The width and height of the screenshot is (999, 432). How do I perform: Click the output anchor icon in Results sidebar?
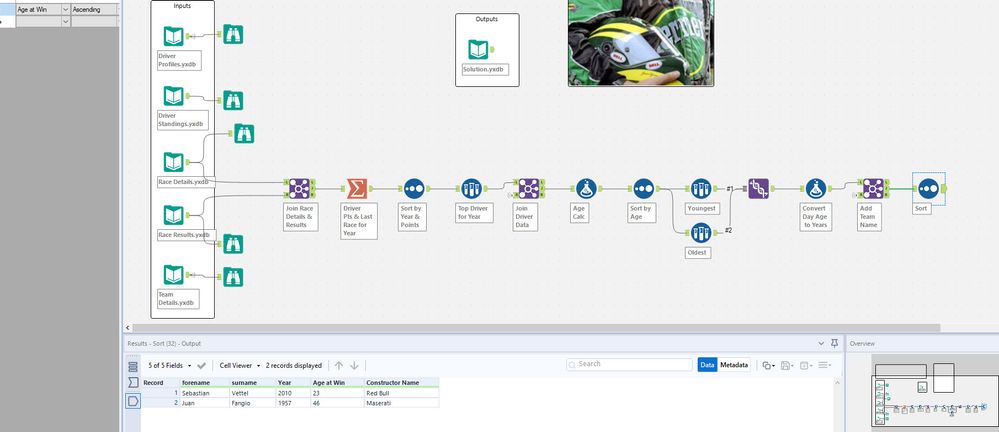(x=133, y=401)
